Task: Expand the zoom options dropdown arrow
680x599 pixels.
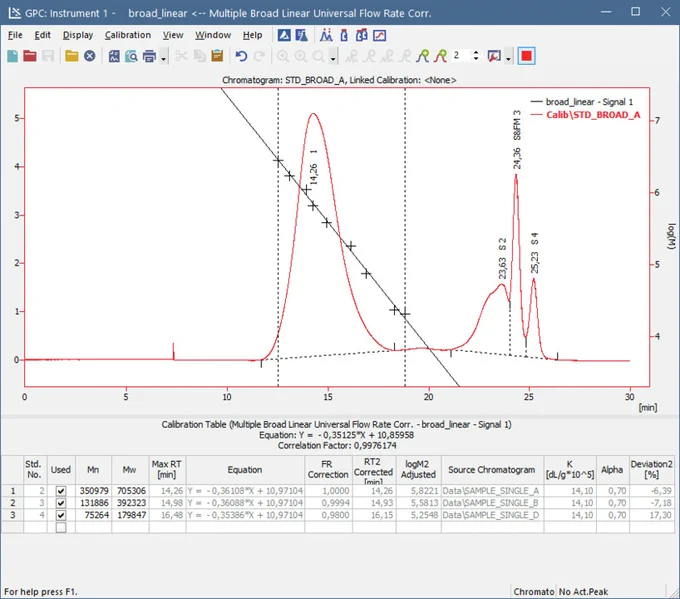Action: point(333,58)
